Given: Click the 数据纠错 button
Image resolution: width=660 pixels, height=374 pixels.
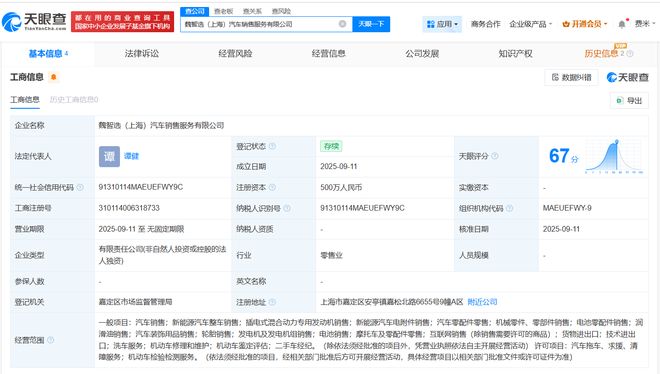Looking at the screenshot, I should point(571,77).
